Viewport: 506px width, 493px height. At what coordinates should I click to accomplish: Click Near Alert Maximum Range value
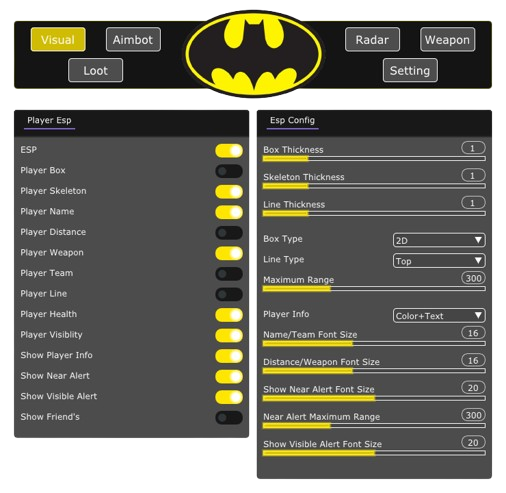(473, 415)
